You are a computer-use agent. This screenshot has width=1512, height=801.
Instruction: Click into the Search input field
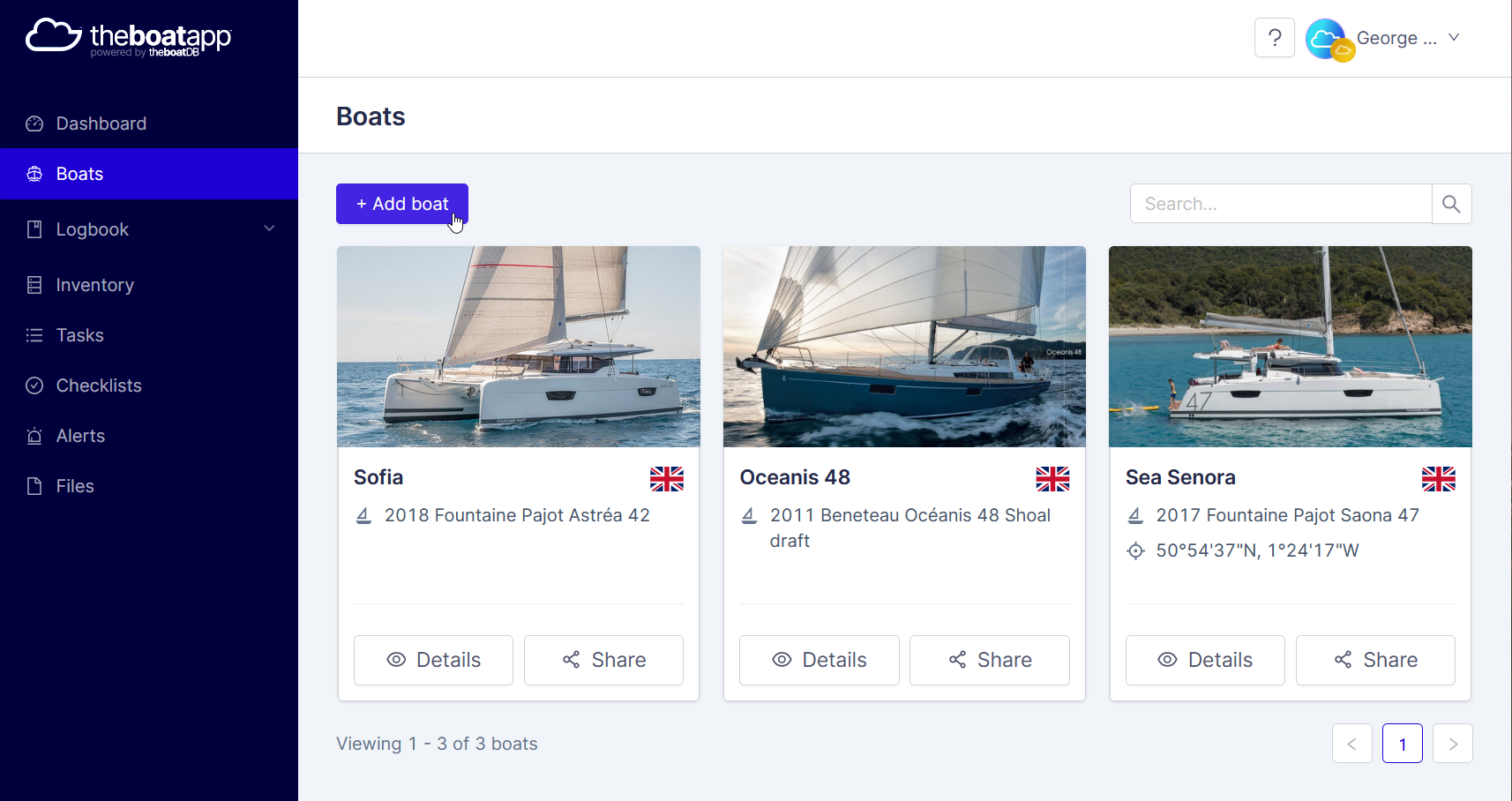pyautogui.click(x=1281, y=204)
